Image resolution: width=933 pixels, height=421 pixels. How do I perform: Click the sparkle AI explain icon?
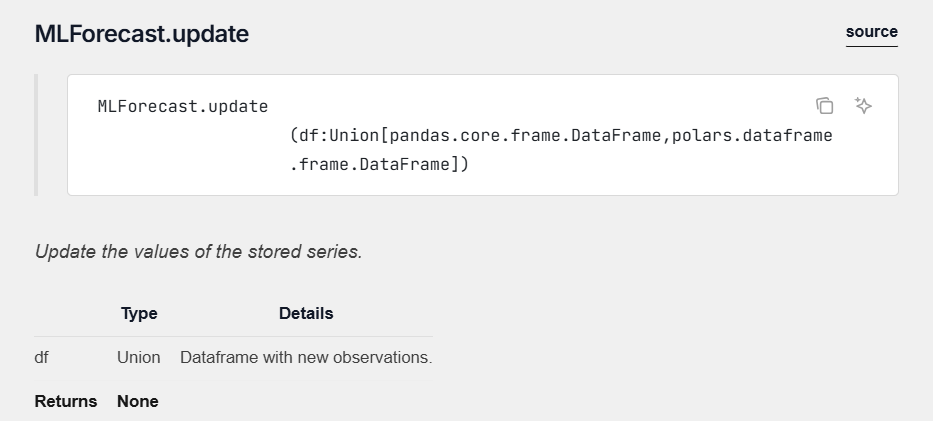864,106
